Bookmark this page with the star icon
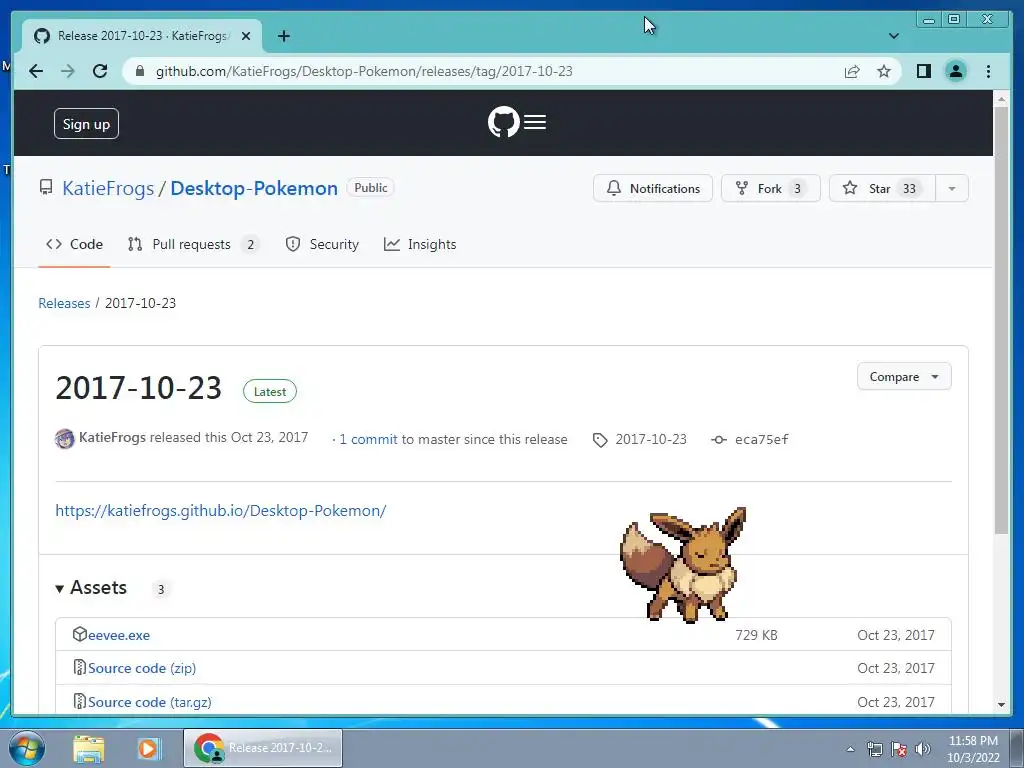 coord(884,71)
